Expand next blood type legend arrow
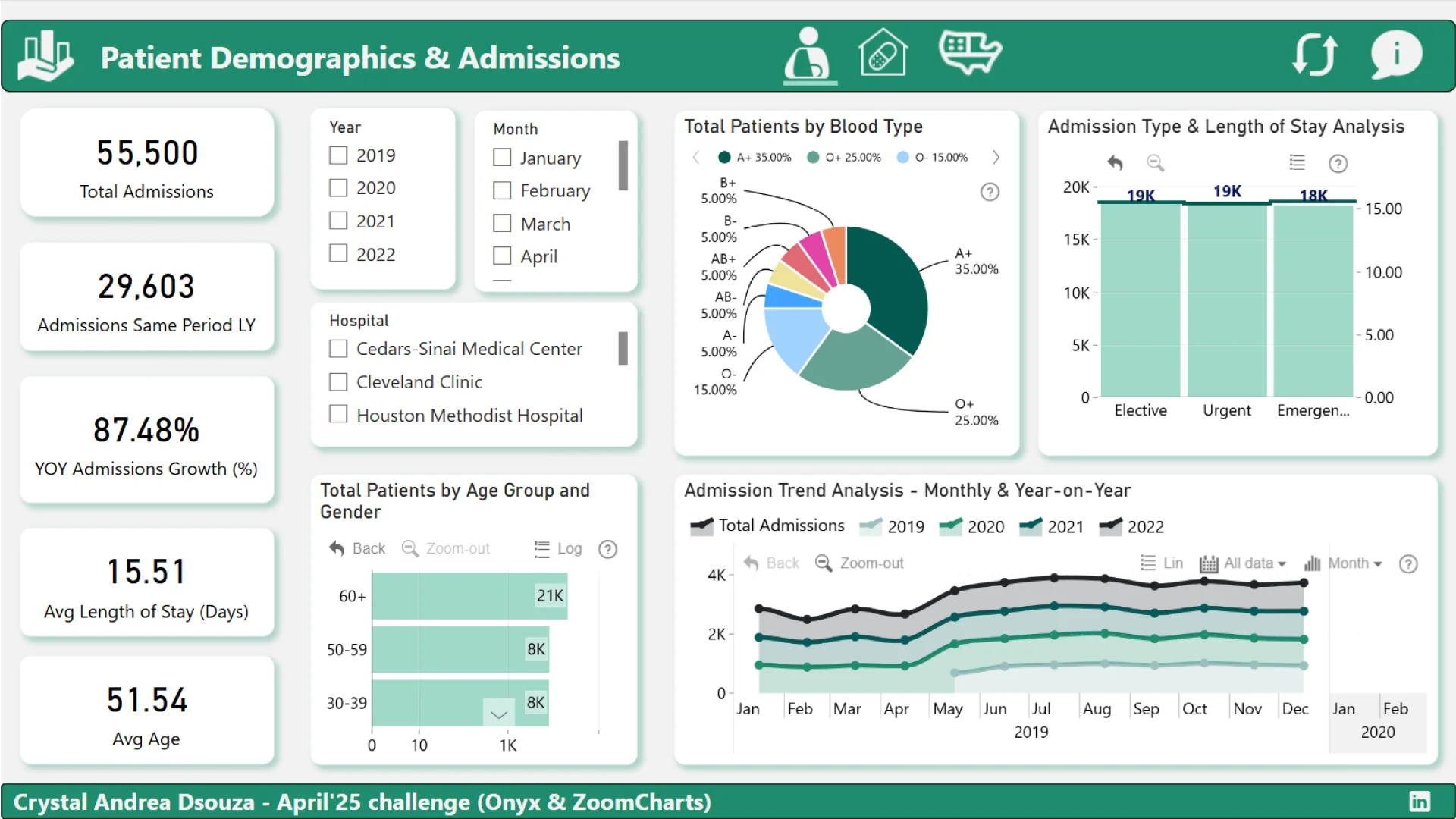 tap(996, 157)
